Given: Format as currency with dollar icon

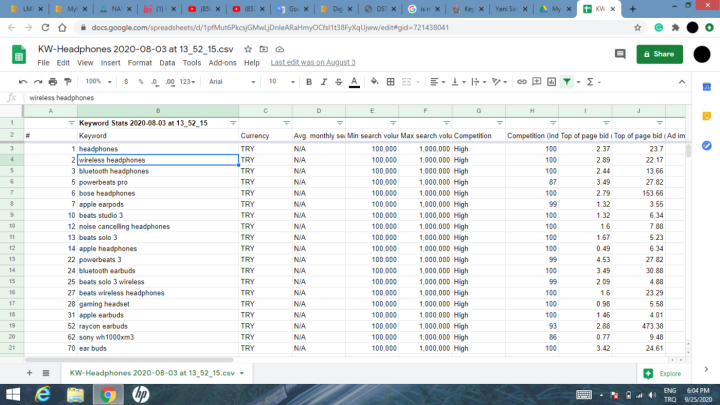Looking at the screenshot, I should click(x=126, y=82).
